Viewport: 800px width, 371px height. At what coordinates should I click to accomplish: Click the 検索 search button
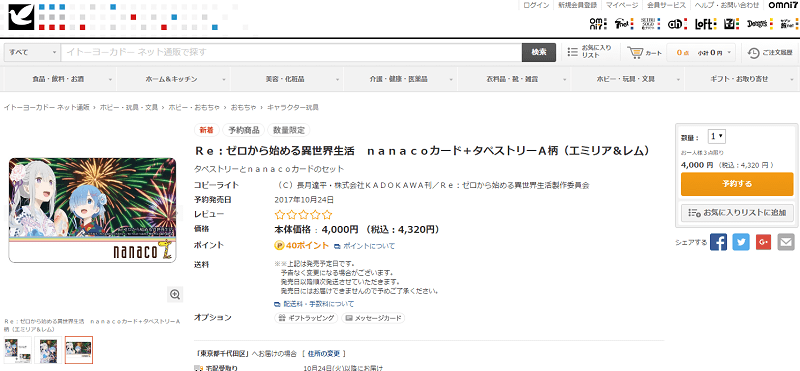tap(539, 52)
